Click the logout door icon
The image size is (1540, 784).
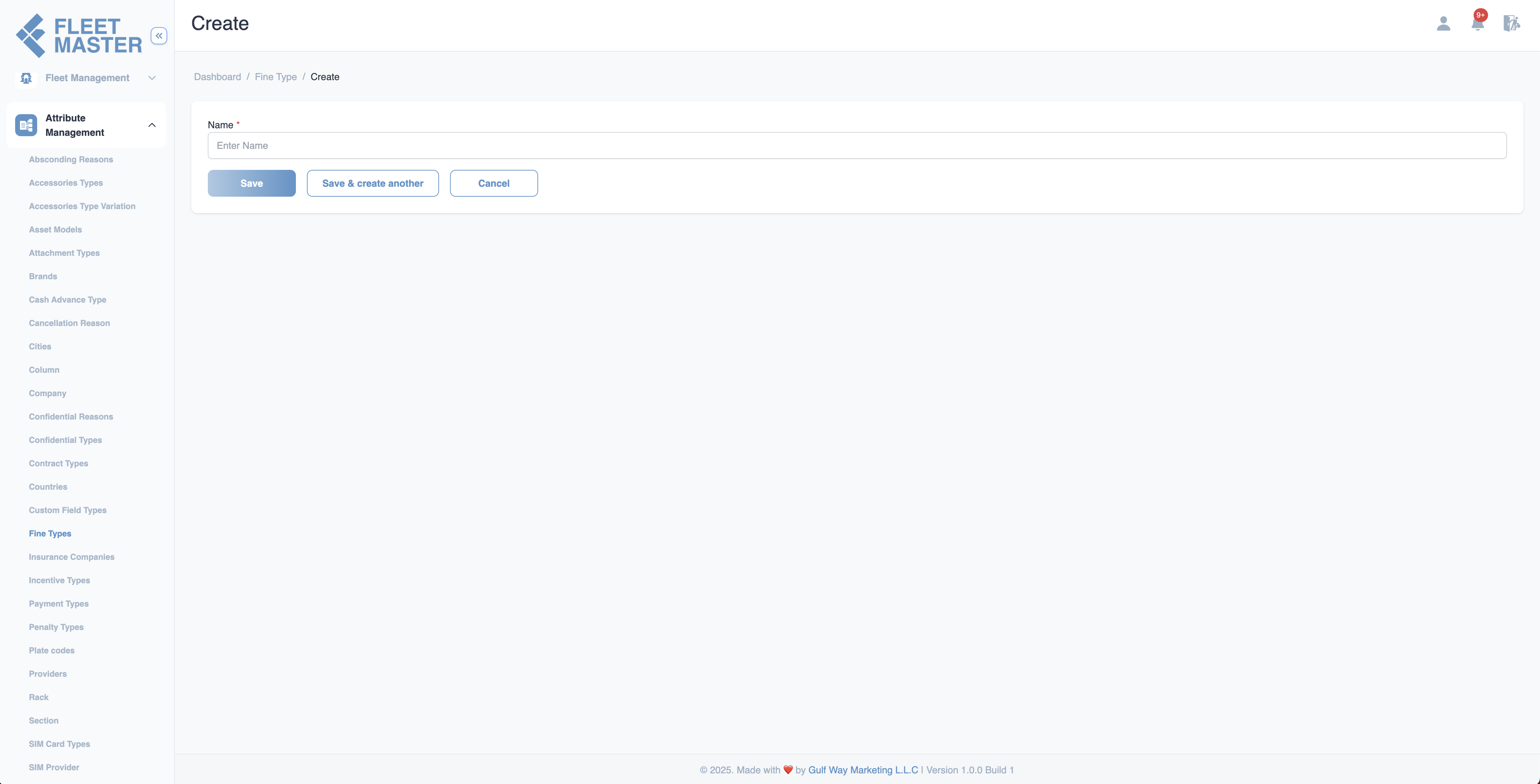(1511, 23)
